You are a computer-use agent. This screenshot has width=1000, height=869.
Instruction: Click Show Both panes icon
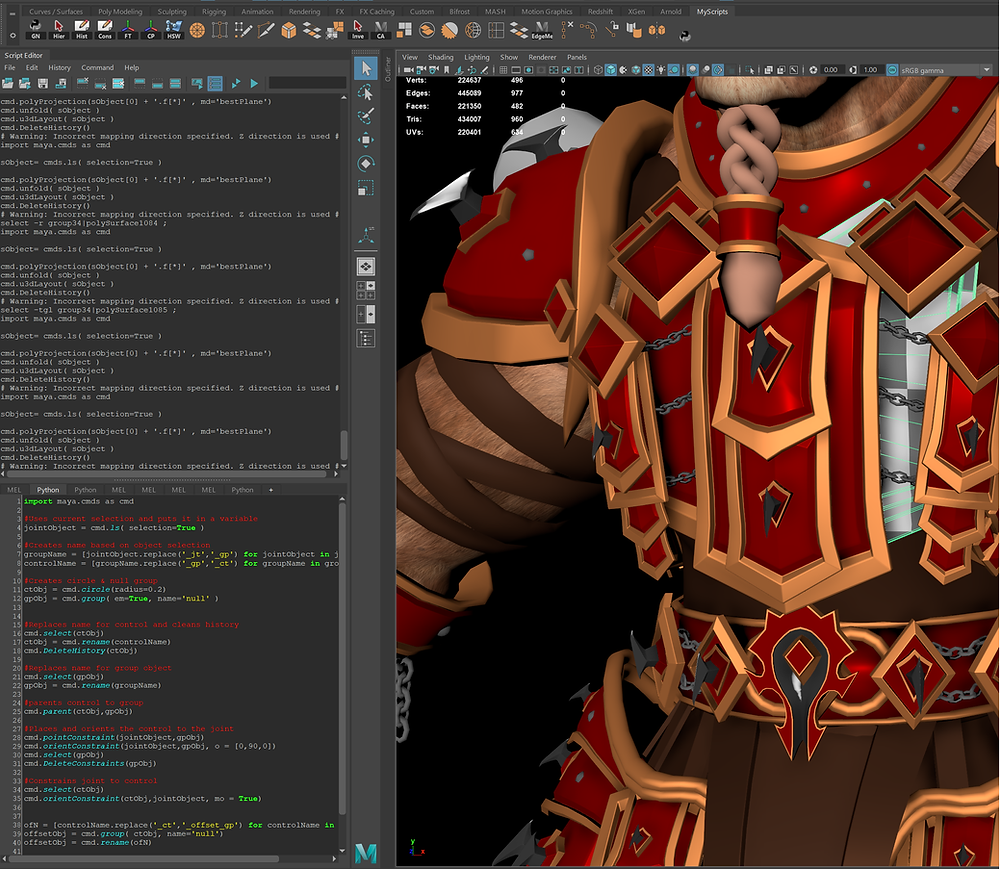pos(175,83)
